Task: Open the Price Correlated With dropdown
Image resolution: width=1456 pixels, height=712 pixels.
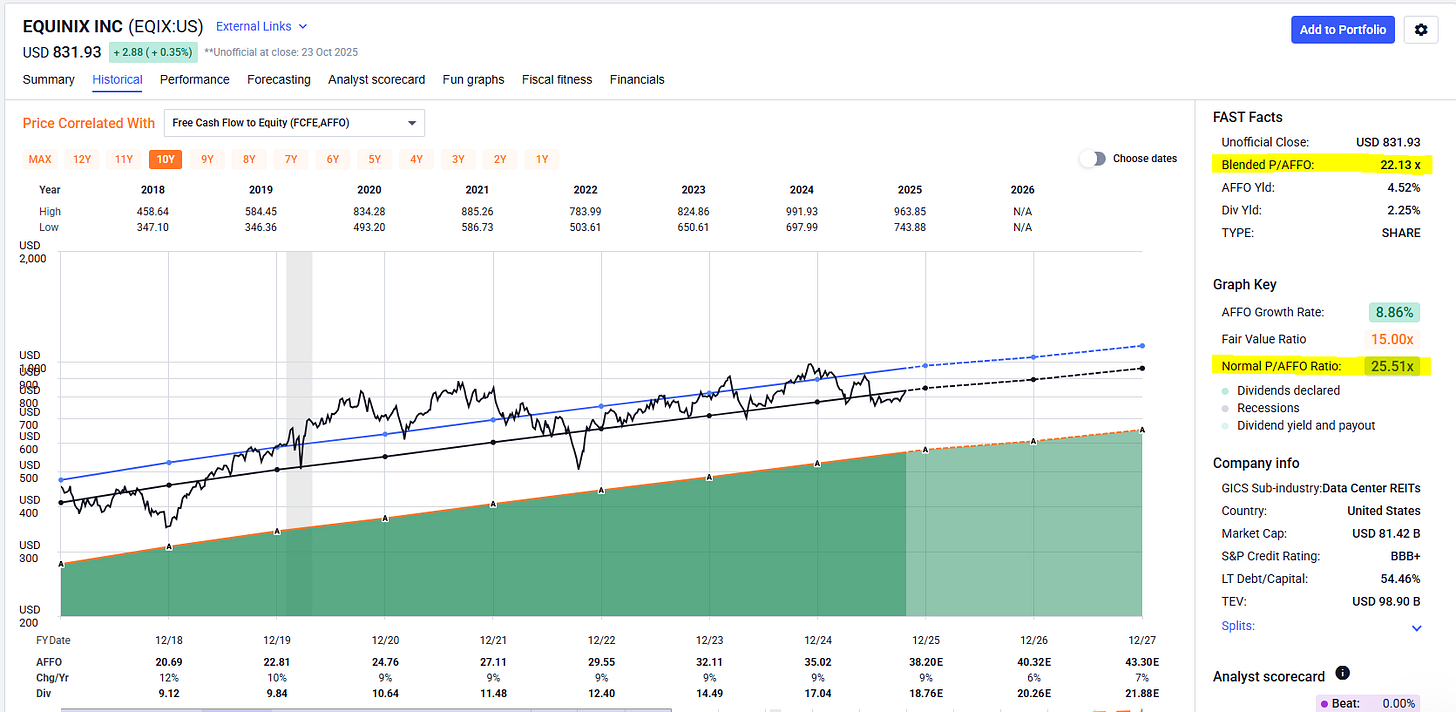Action: (294, 123)
